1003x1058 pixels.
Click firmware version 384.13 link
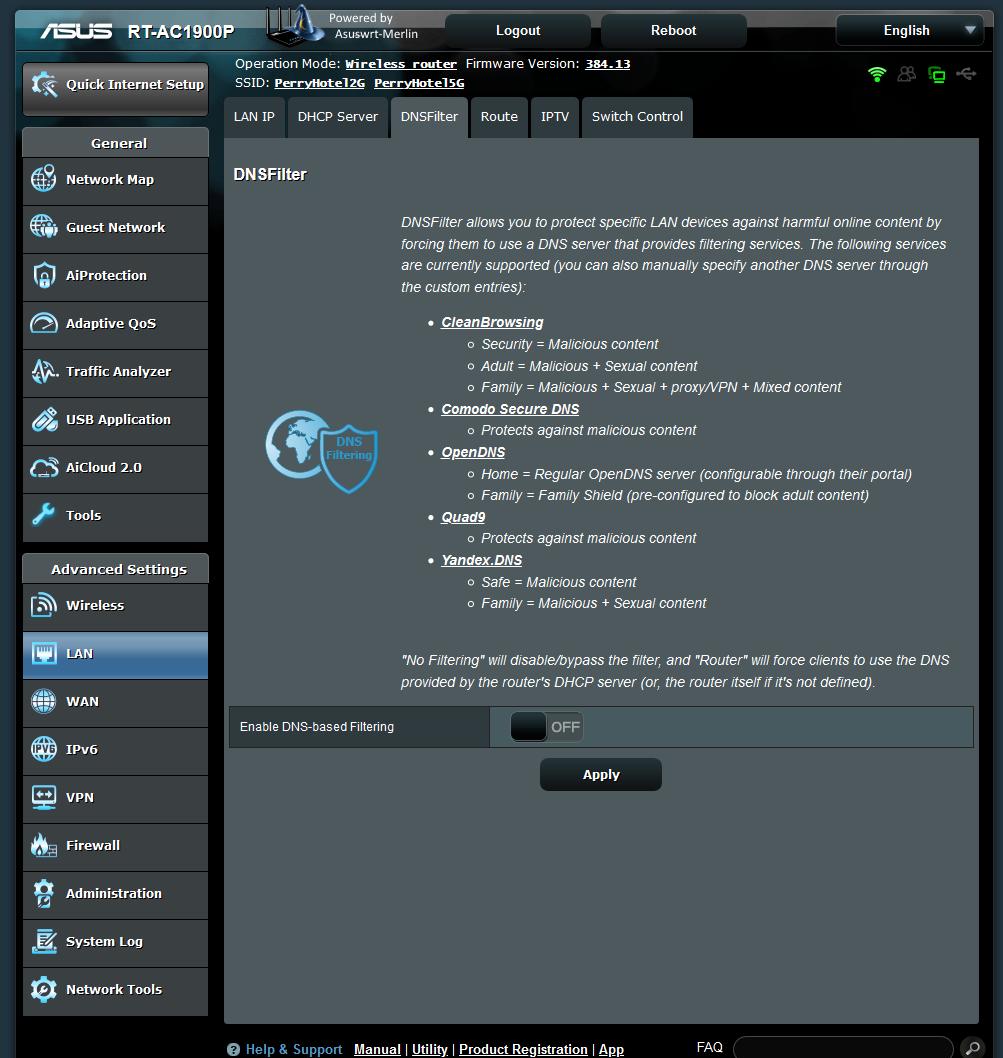(x=607, y=64)
